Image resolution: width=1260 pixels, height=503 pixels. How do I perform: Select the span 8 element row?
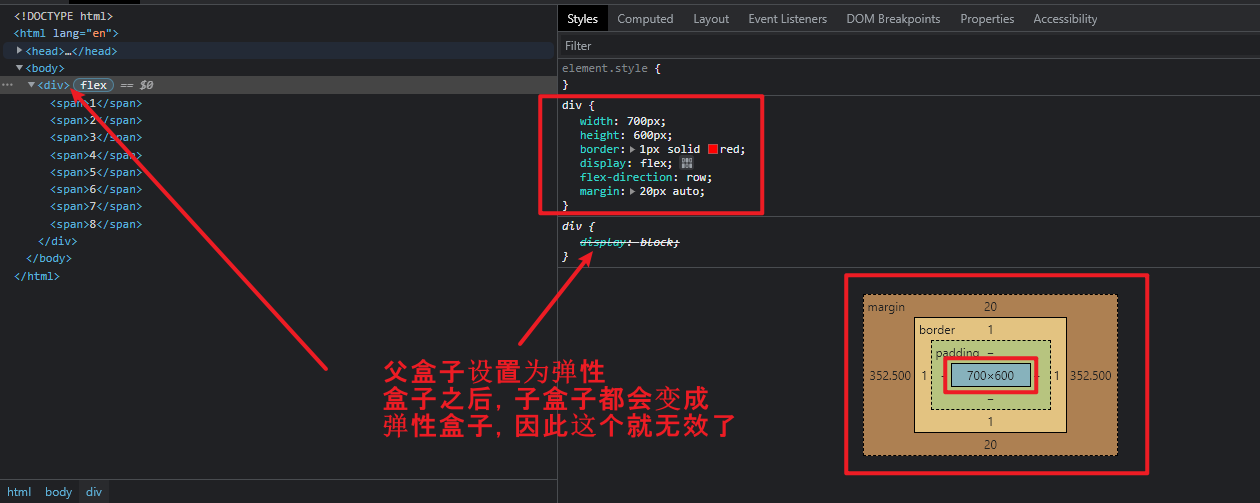pos(96,224)
